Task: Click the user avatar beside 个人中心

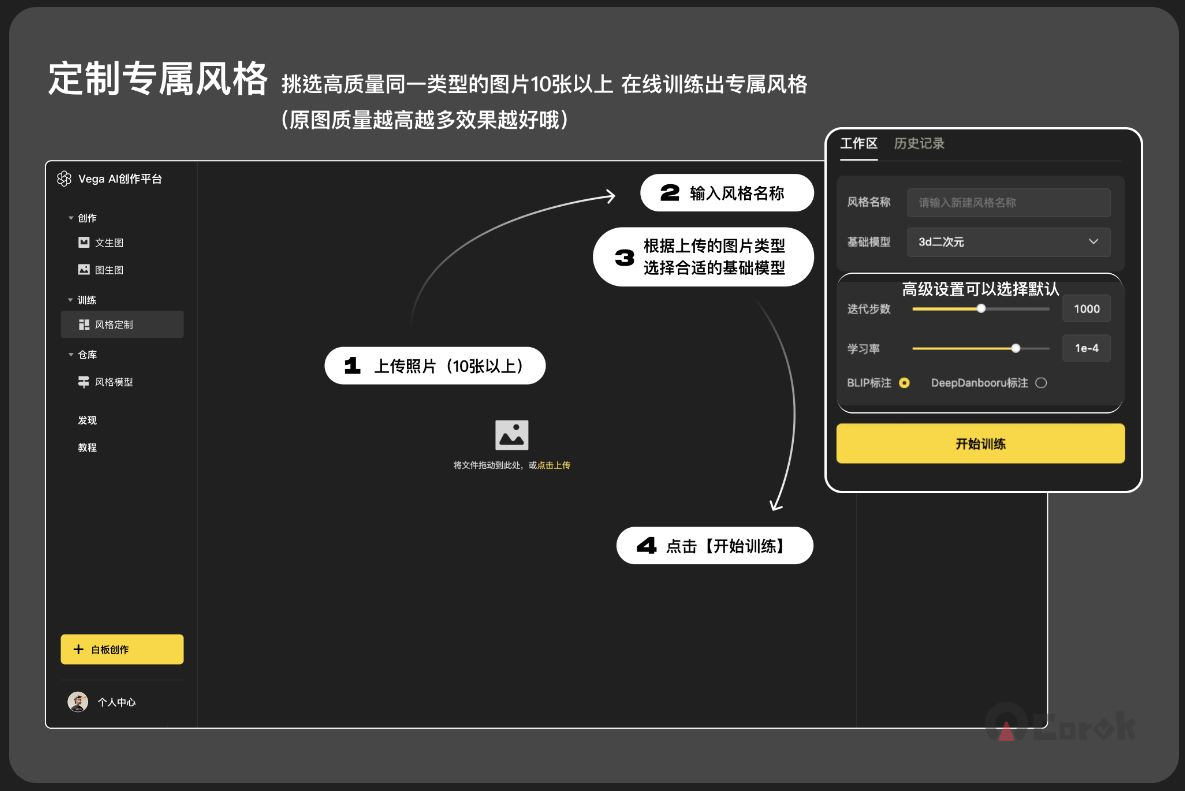Action: point(77,702)
